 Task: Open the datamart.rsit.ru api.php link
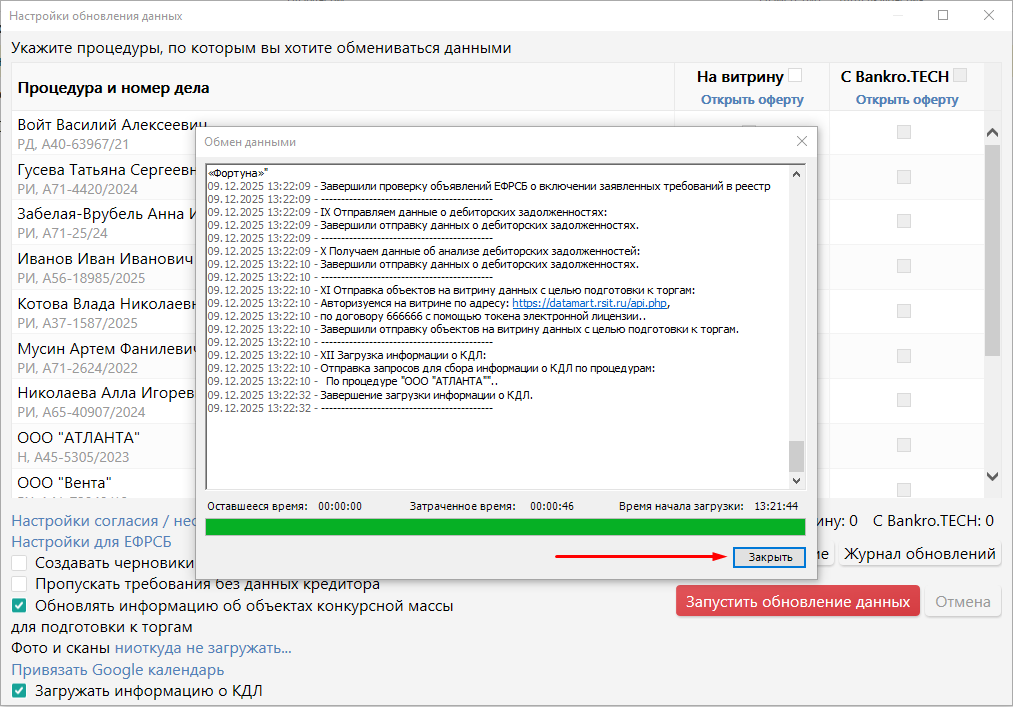point(590,303)
